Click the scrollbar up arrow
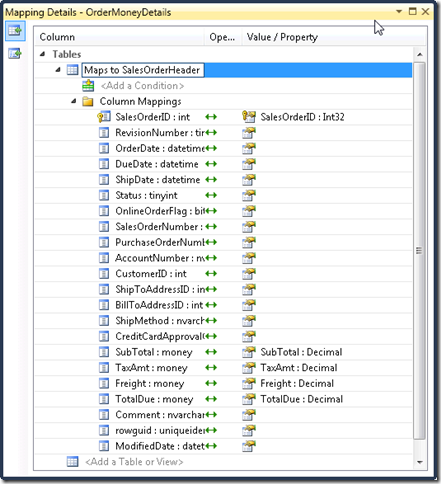Viewport: 441px width, 484px height. click(420, 54)
